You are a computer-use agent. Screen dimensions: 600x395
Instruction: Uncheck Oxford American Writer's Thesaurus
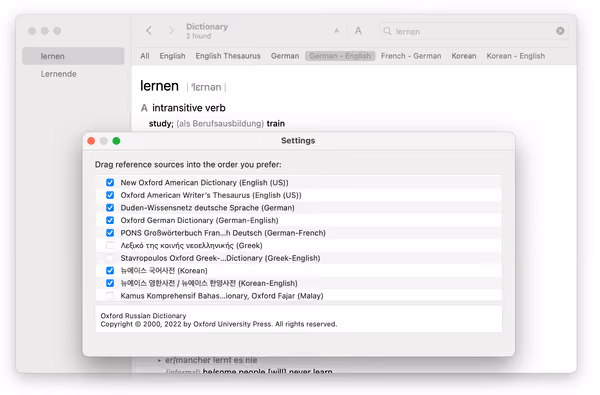point(110,195)
